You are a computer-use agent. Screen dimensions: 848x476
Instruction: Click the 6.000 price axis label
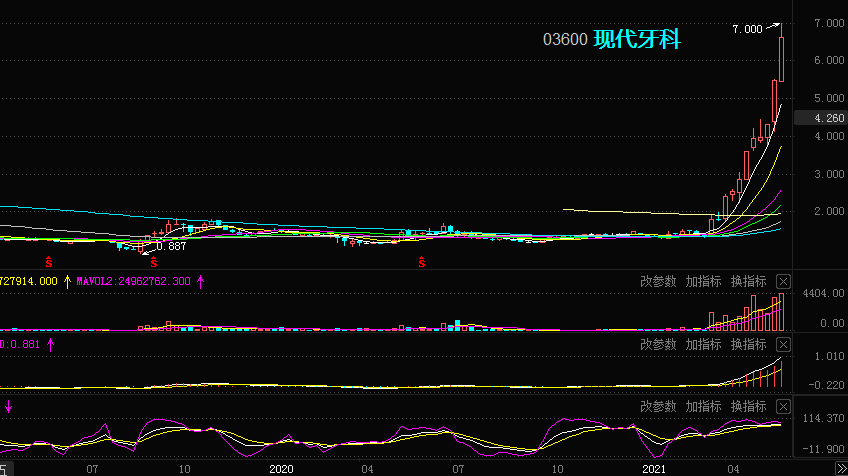829,60
